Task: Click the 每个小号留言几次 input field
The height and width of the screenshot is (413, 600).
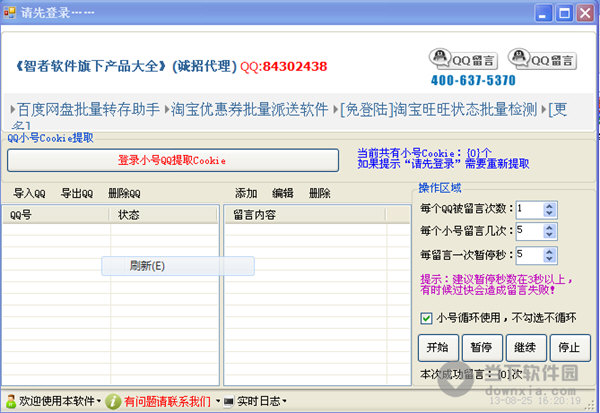Action: [530, 231]
